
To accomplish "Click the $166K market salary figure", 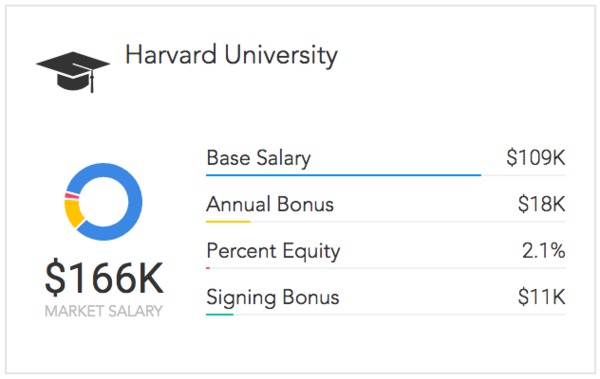I will coord(104,278).
